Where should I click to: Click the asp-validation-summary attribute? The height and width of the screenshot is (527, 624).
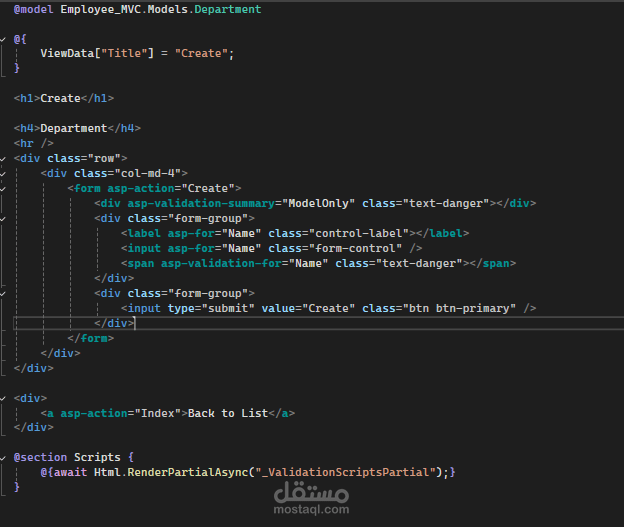pos(201,203)
